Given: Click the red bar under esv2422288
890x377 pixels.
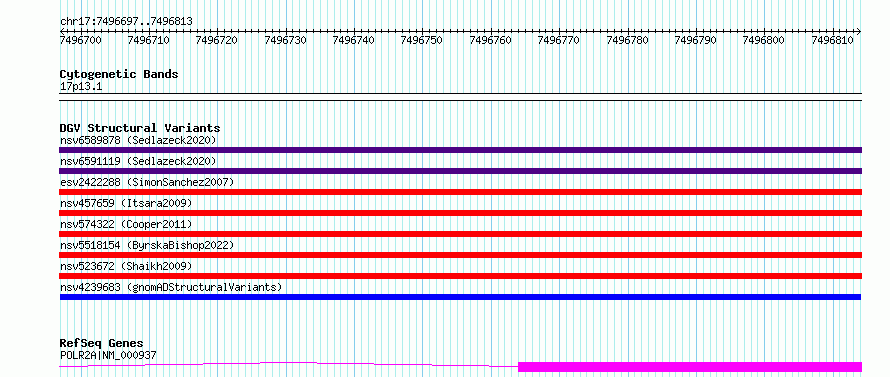Looking at the screenshot, I should pos(460,192).
